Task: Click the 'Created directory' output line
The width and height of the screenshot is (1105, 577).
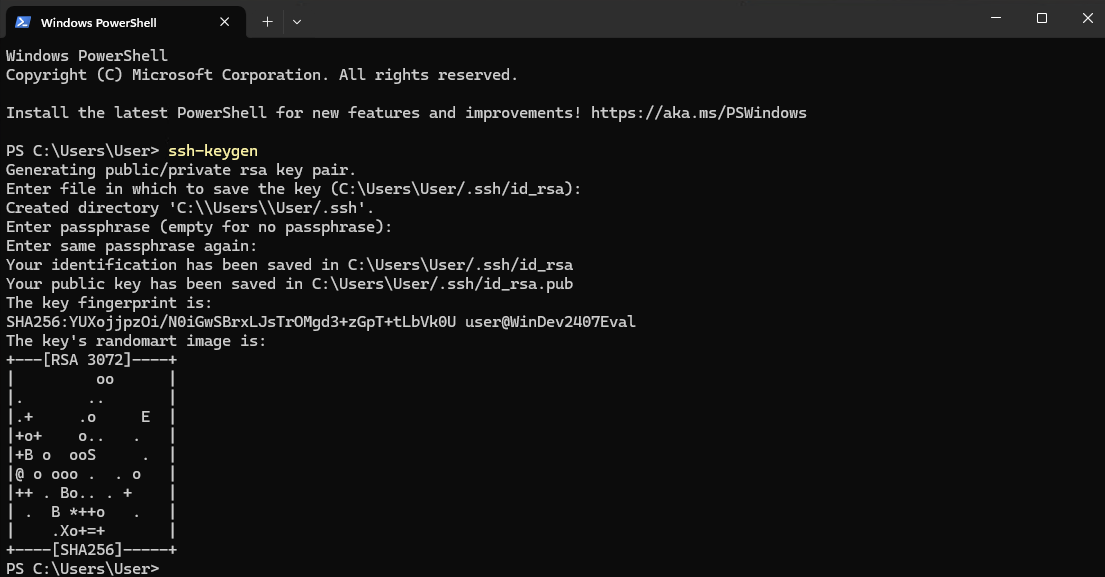Action: (x=190, y=208)
